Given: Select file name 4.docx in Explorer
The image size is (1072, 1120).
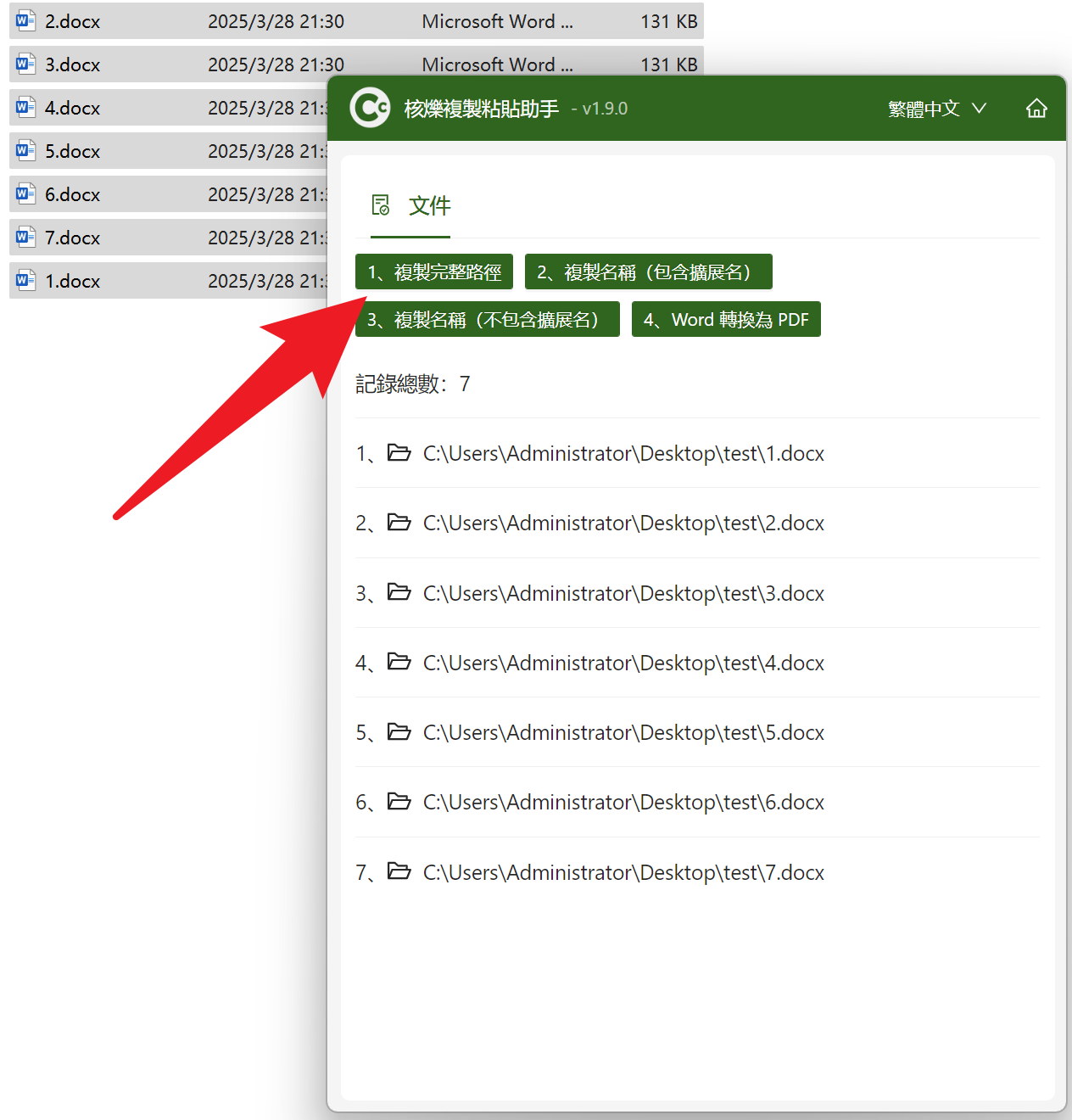Looking at the screenshot, I should pos(72,109).
